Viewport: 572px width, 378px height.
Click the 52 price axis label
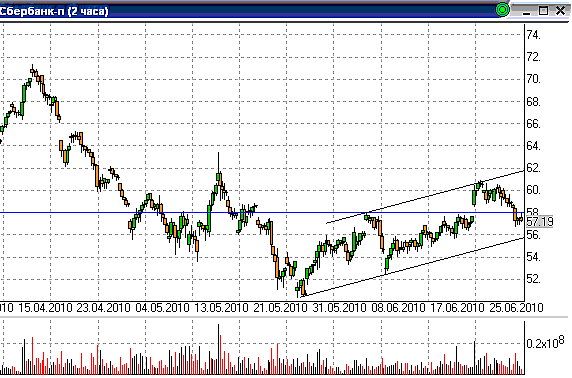point(533,279)
